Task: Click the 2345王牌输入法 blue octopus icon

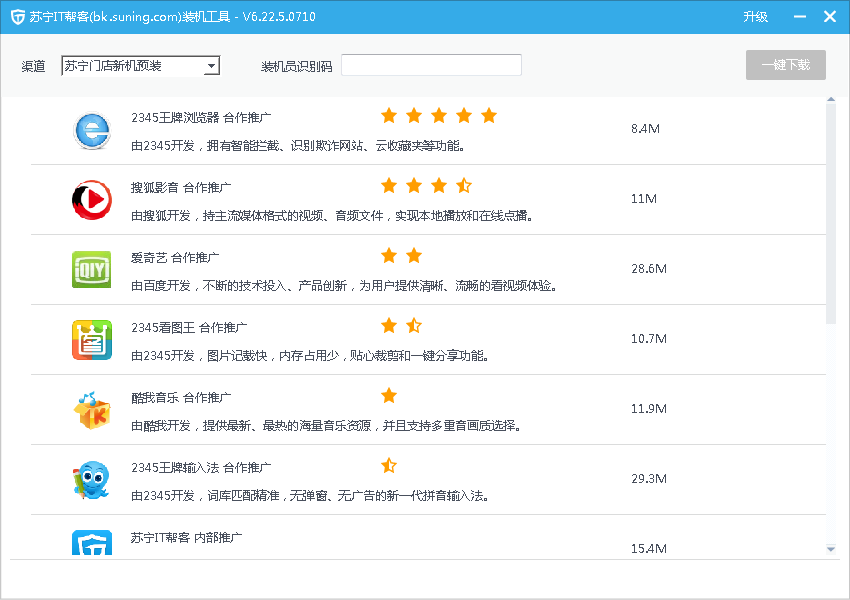Action: [x=92, y=480]
